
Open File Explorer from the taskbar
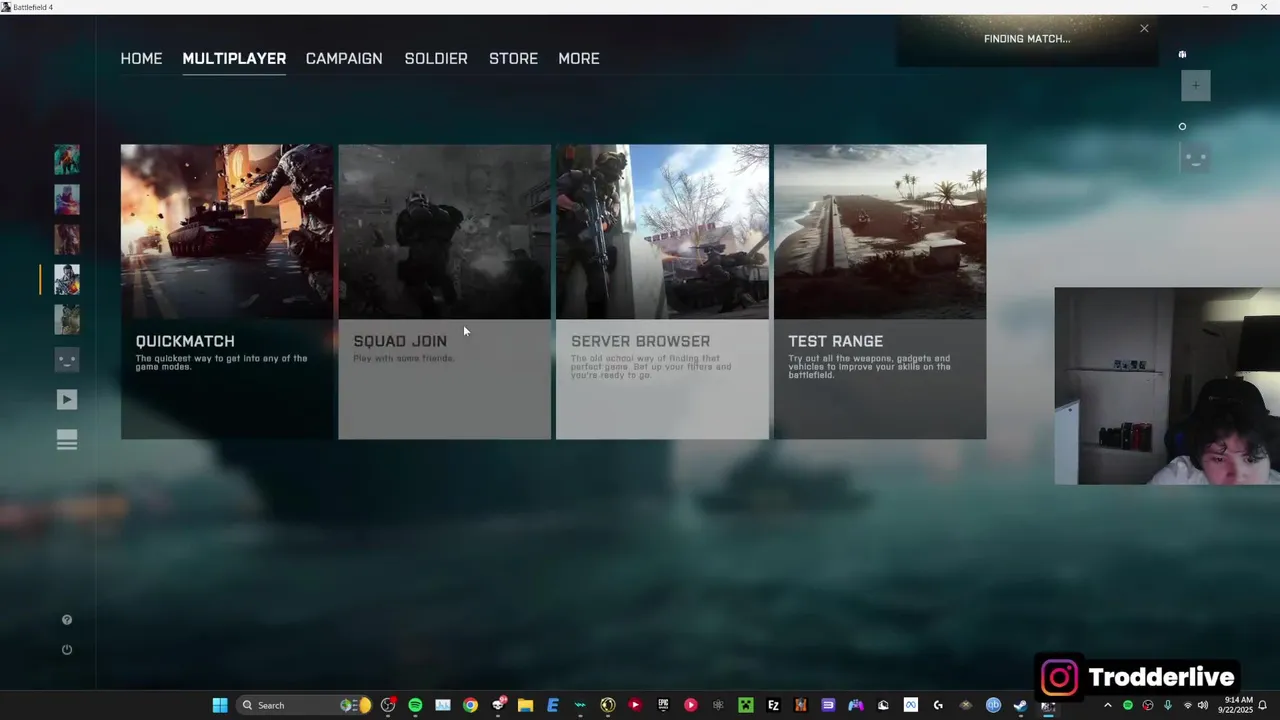(525, 705)
